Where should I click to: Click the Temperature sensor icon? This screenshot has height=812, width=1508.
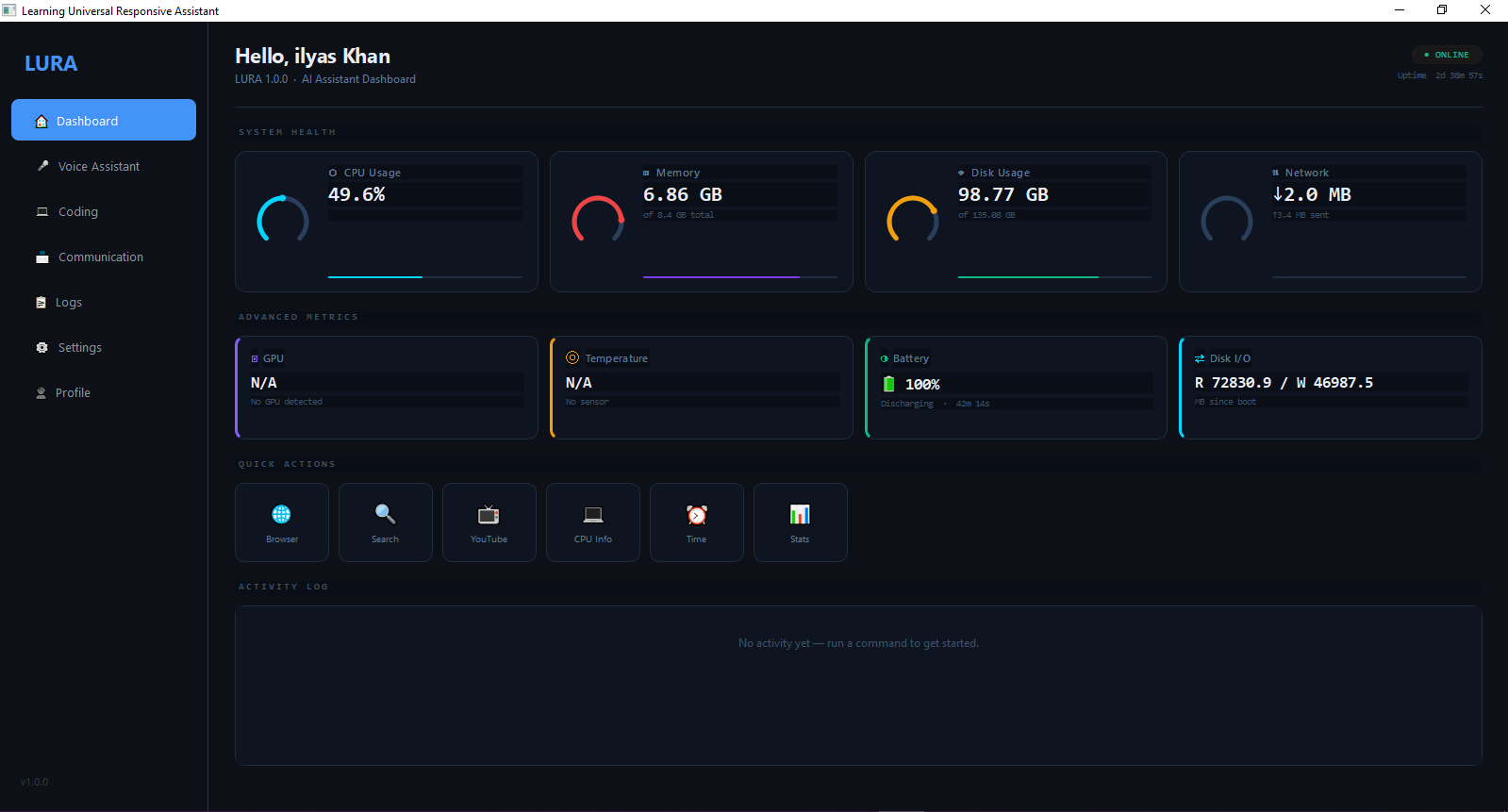(x=572, y=357)
